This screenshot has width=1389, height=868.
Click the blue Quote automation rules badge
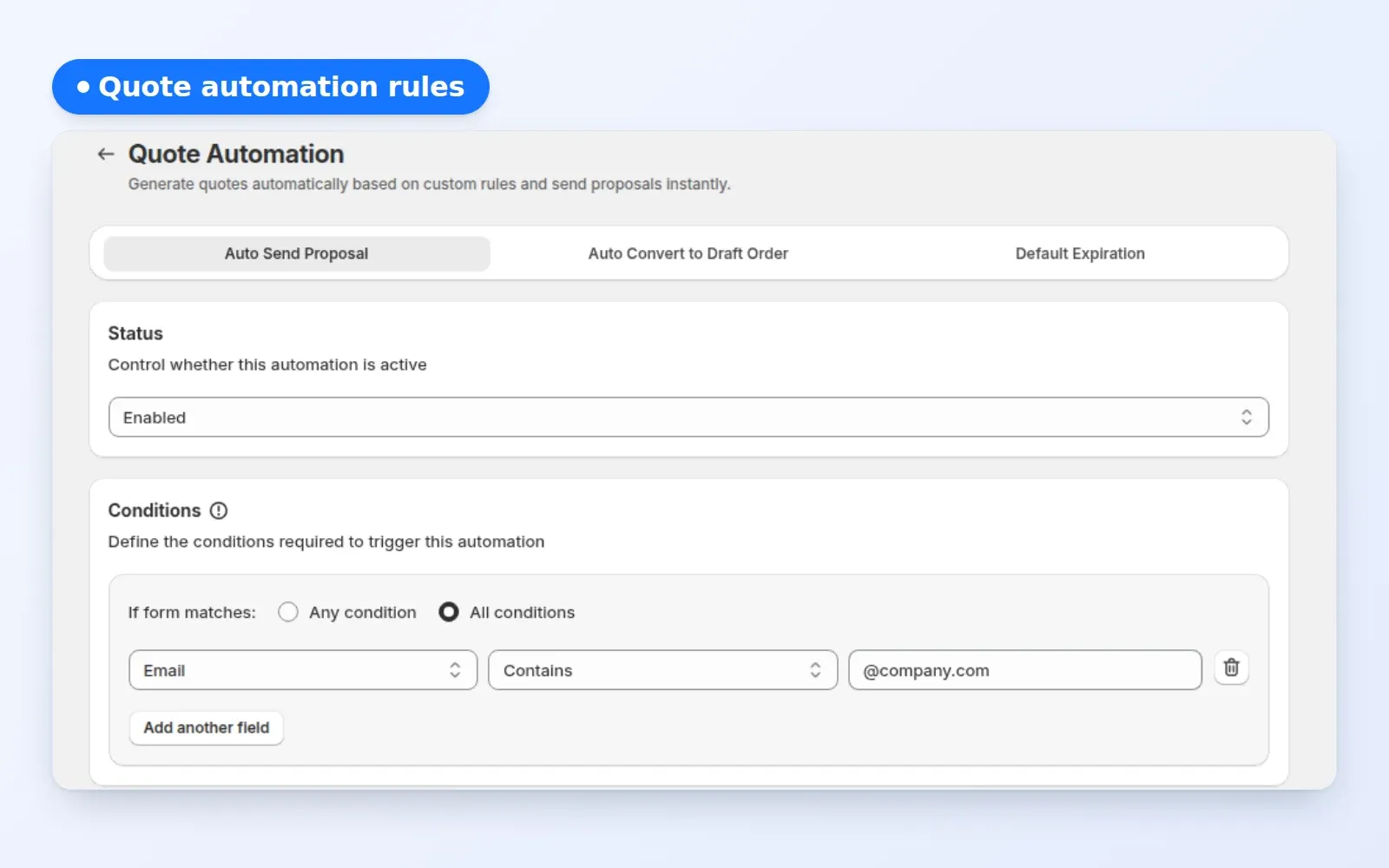tap(271, 87)
